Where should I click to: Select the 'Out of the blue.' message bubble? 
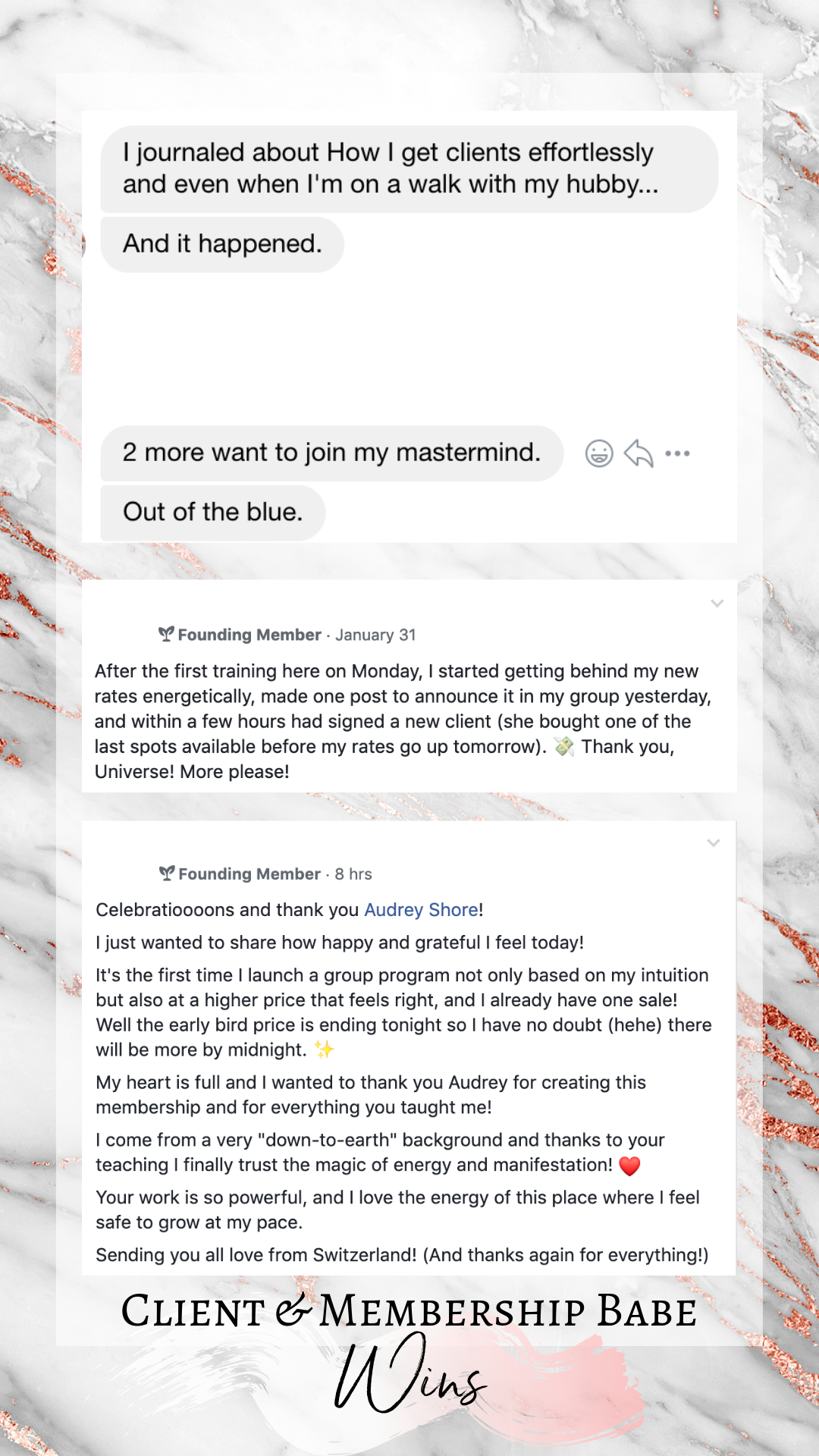[213, 512]
